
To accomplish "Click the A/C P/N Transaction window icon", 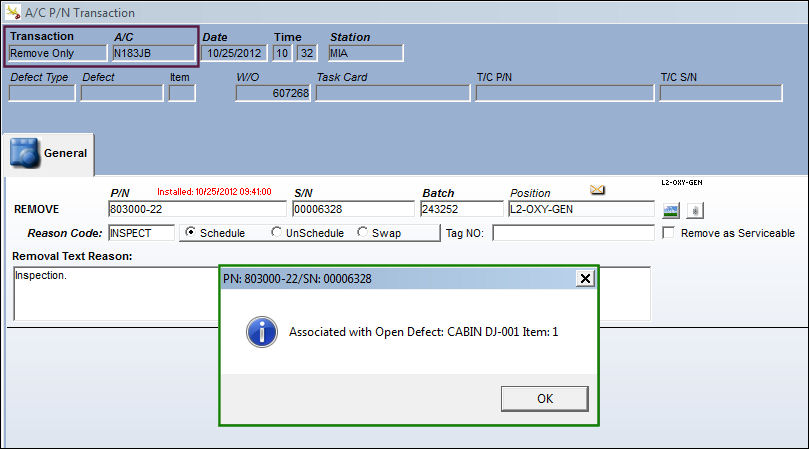I will point(13,12).
